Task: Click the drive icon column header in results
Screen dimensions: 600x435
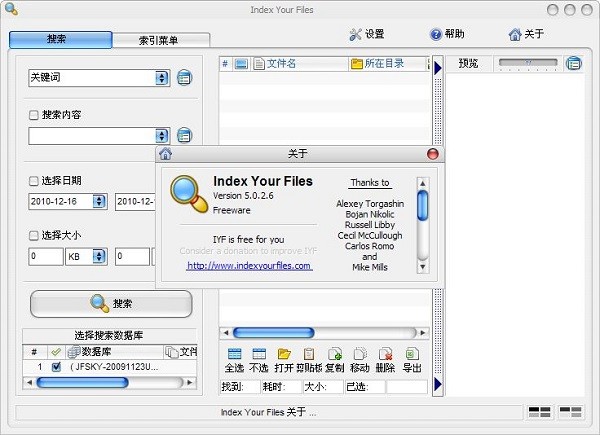Action: coord(241,64)
